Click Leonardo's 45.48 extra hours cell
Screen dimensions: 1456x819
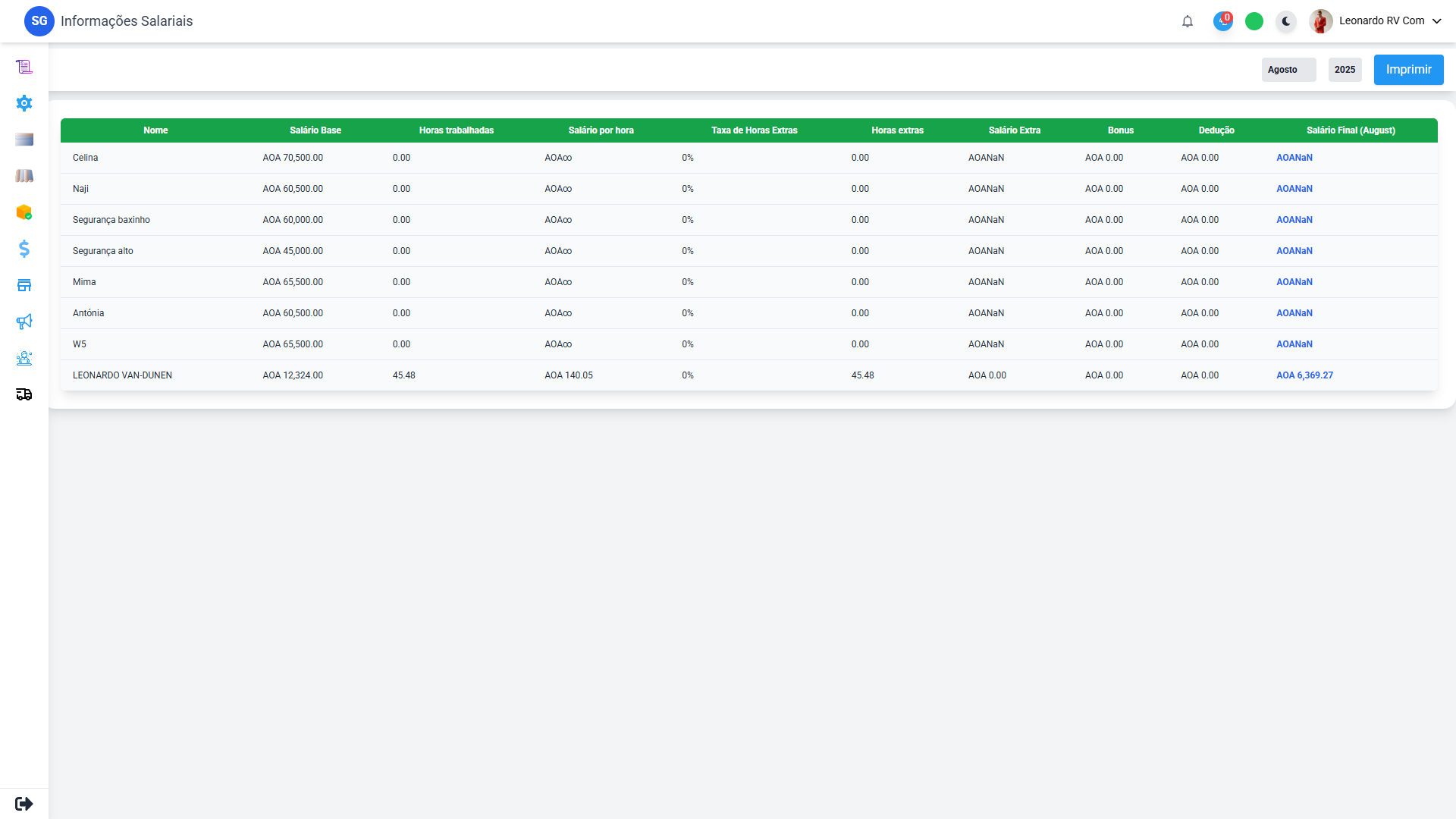862,375
